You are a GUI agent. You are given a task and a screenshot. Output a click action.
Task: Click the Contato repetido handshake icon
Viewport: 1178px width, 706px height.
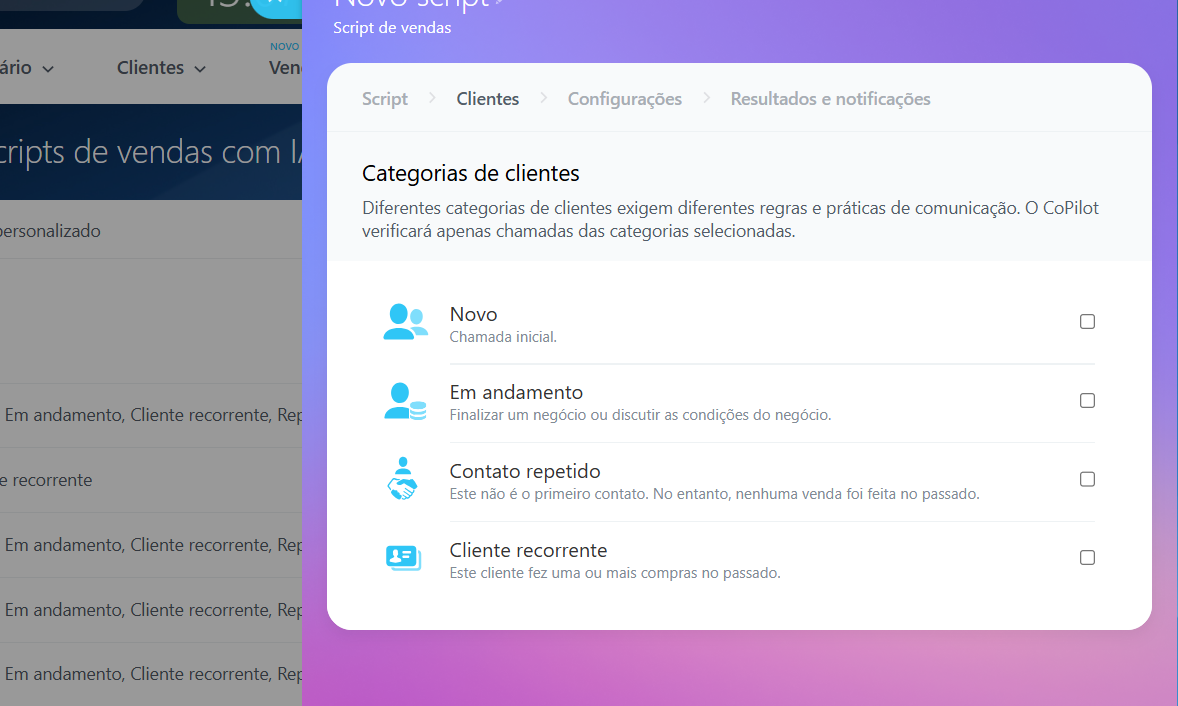(x=402, y=479)
